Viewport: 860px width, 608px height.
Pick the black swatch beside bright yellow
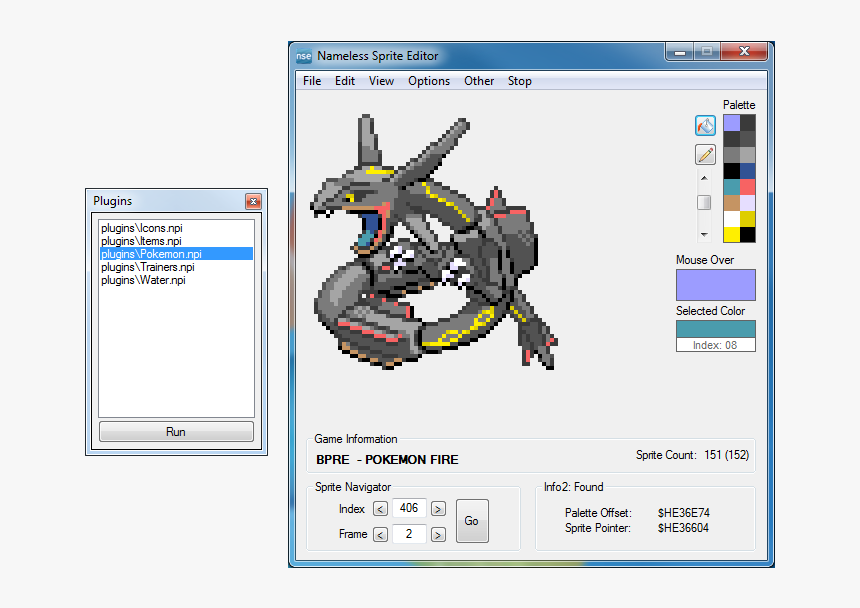tap(748, 235)
